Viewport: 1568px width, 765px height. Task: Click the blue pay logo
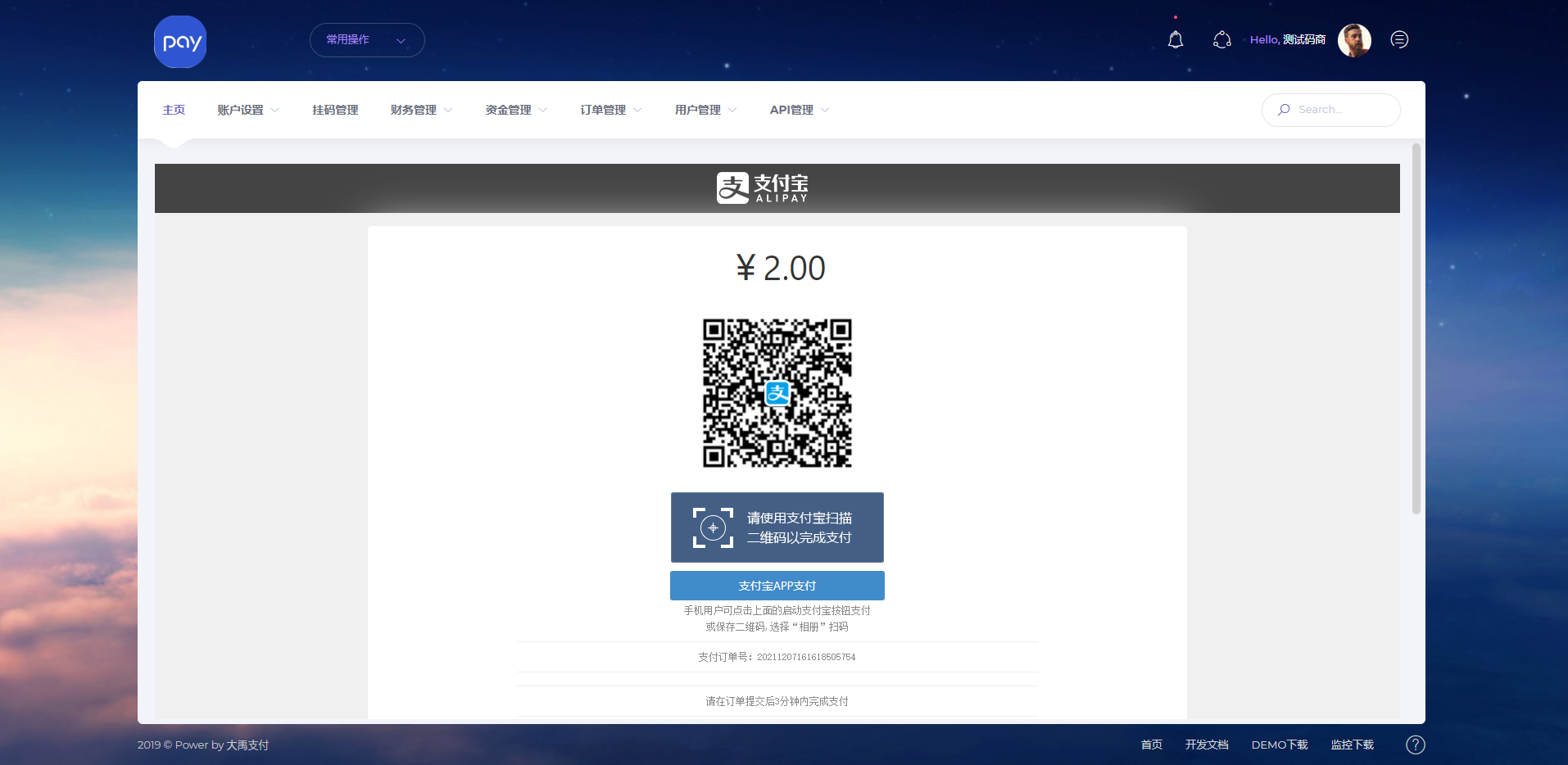coord(180,42)
